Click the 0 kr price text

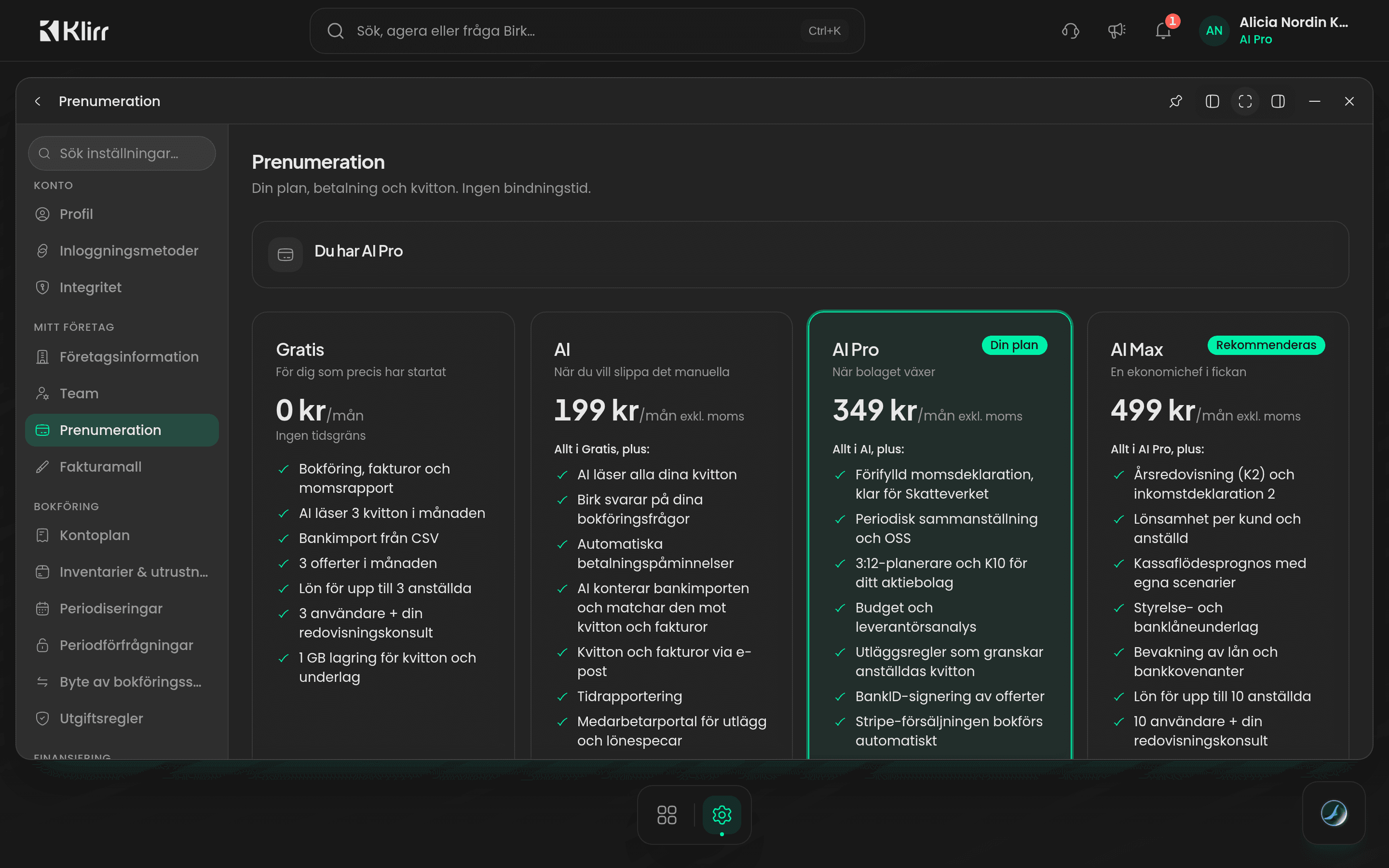point(301,410)
